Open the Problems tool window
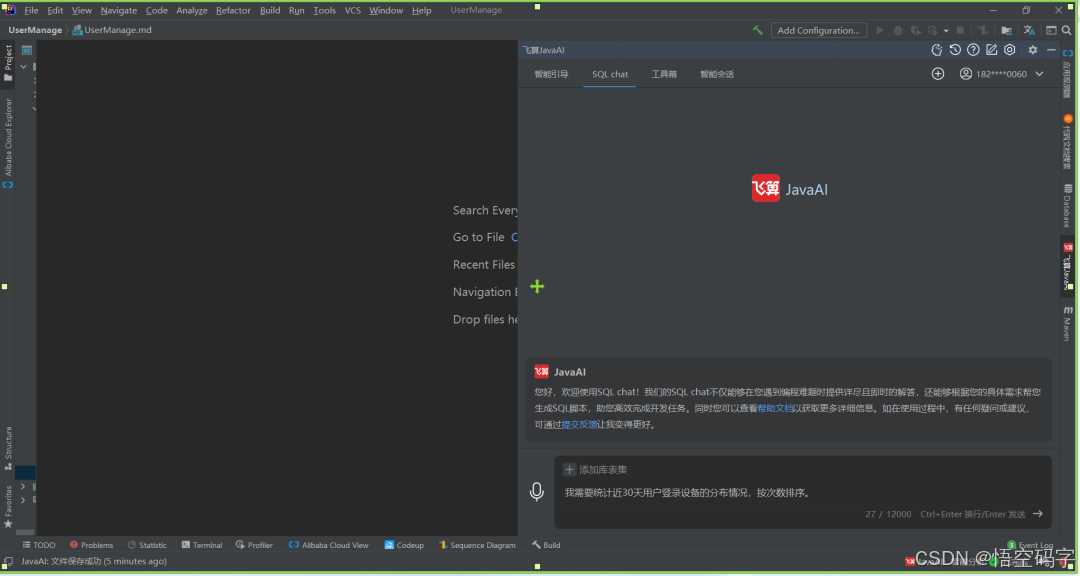This screenshot has height=576, width=1080. pos(91,545)
